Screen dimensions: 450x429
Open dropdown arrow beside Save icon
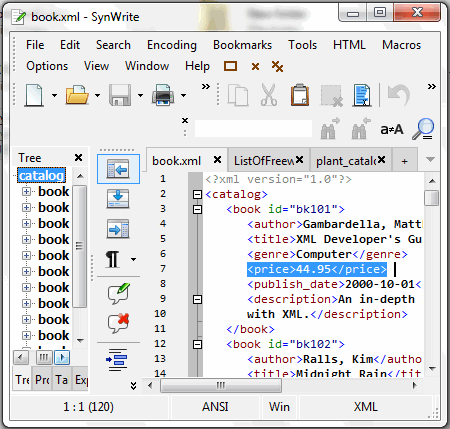tap(140, 96)
